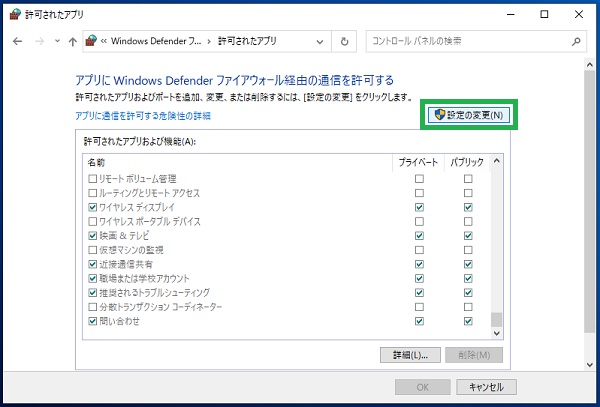The height and width of the screenshot is (407, 600).
Task: Toggle 仮想マシンの監視 name checkbox
Action: [92, 250]
